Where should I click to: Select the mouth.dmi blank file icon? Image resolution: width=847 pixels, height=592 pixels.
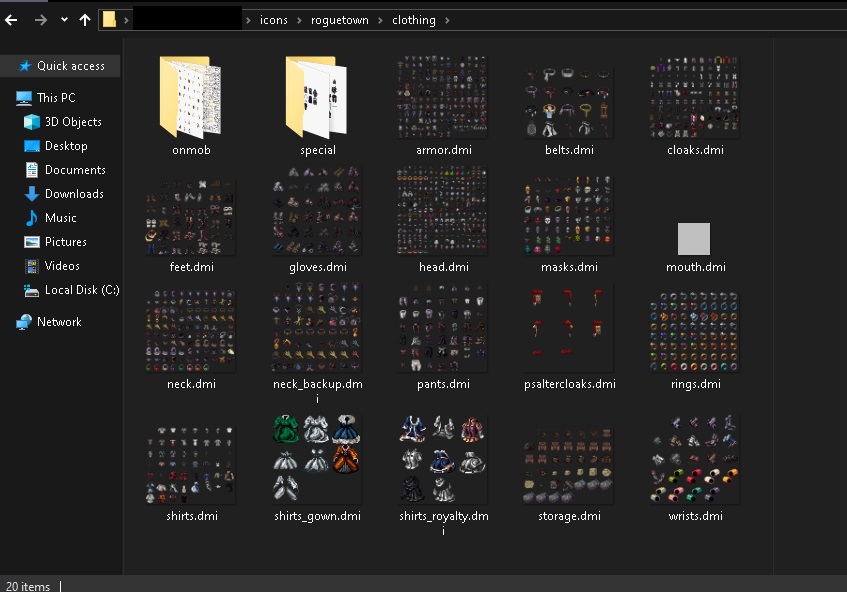(x=694, y=239)
